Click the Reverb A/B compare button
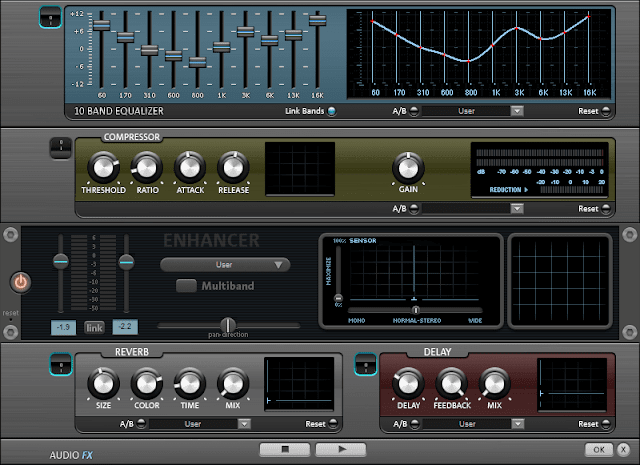 click(x=141, y=424)
